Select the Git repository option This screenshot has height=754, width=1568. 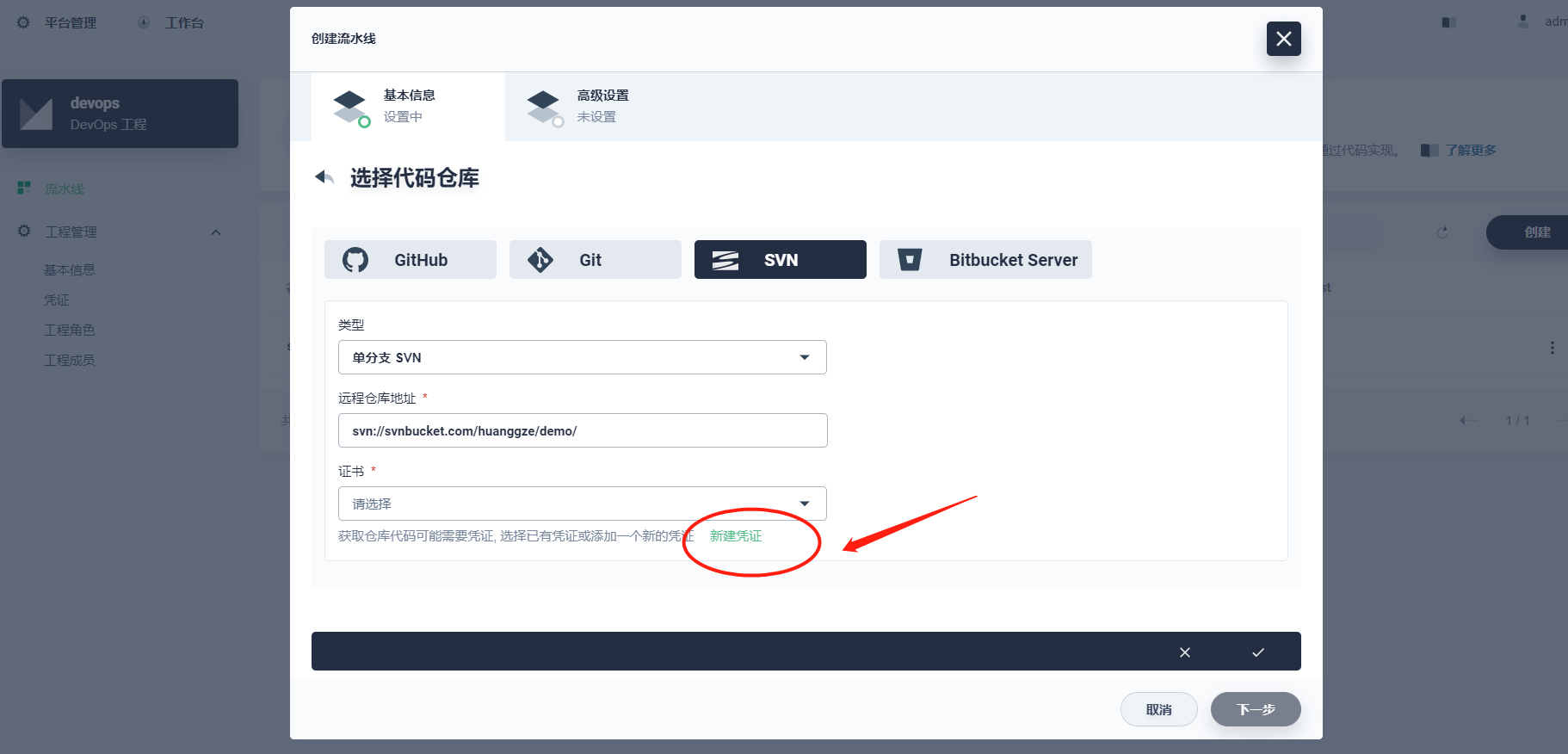[596, 260]
